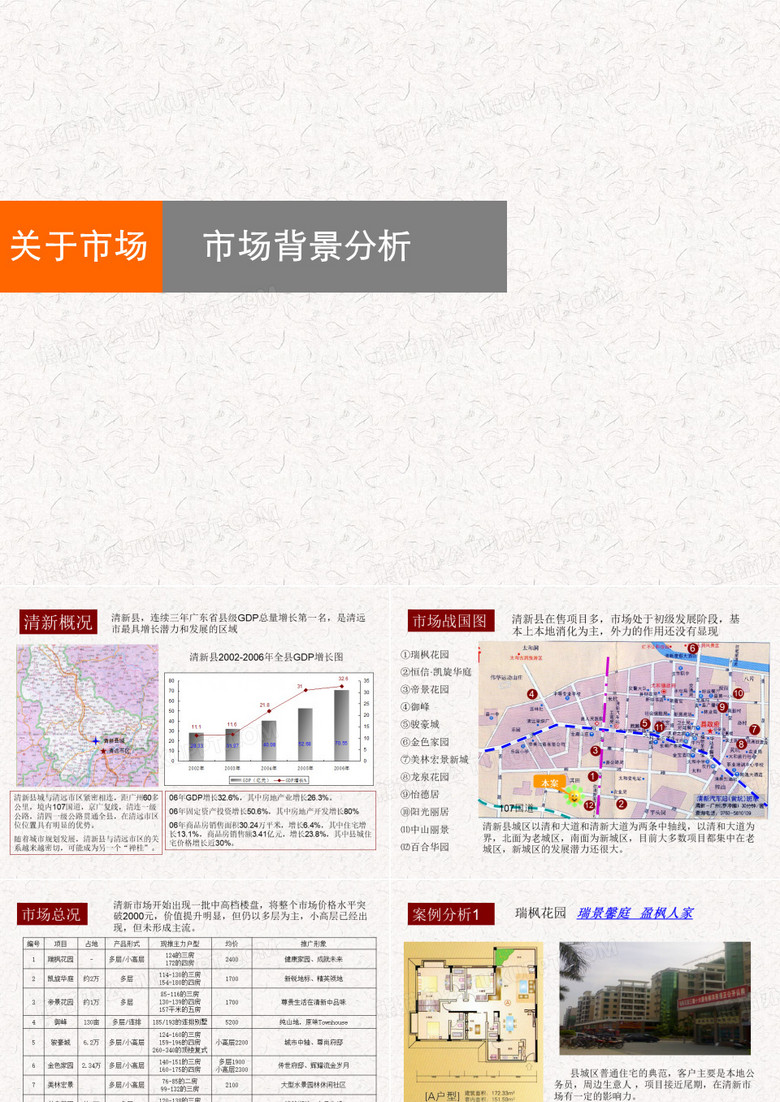780x1102 pixels.
Task: Click red map marker number 4
Action: point(532,694)
